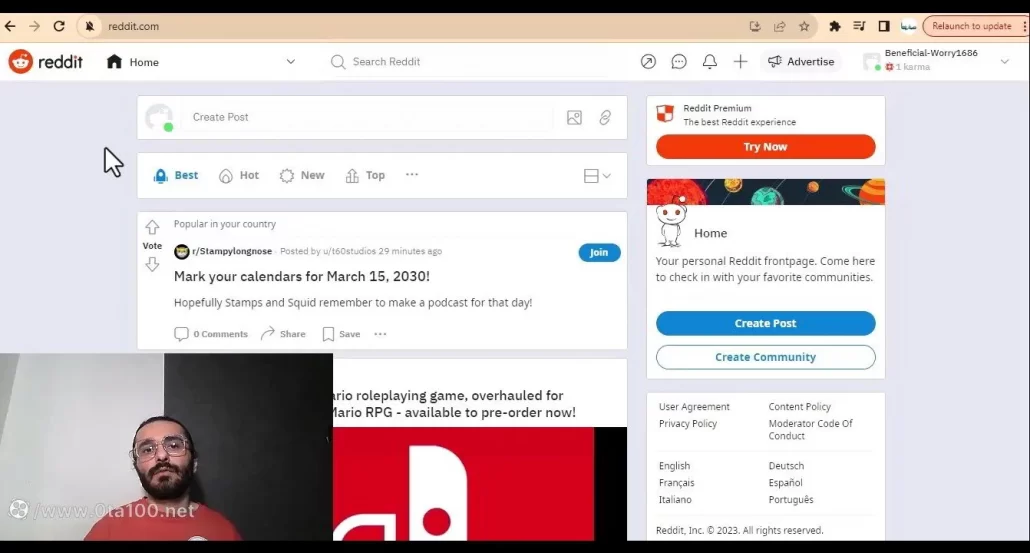Open the Privacy Policy link
The height and width of the screenshot is (553, 1030).
click(688, 424)
